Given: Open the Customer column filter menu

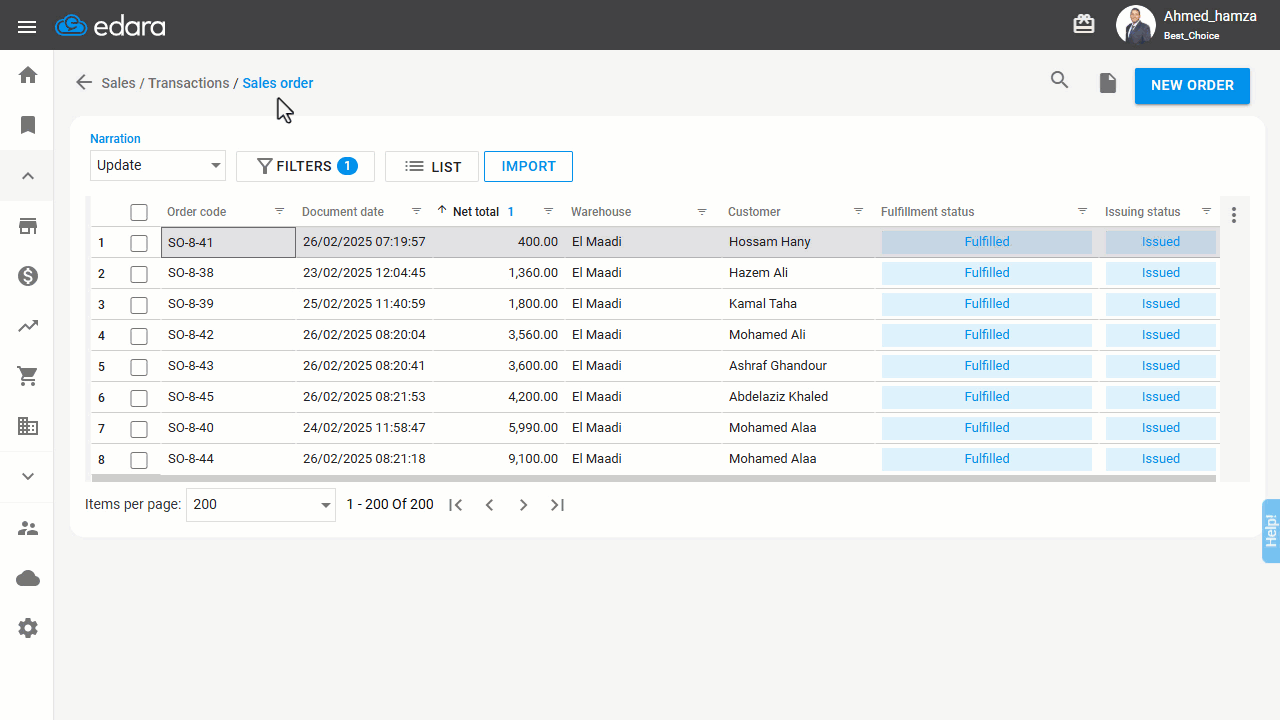Looking at the screenshot, I should pos(858,211).
